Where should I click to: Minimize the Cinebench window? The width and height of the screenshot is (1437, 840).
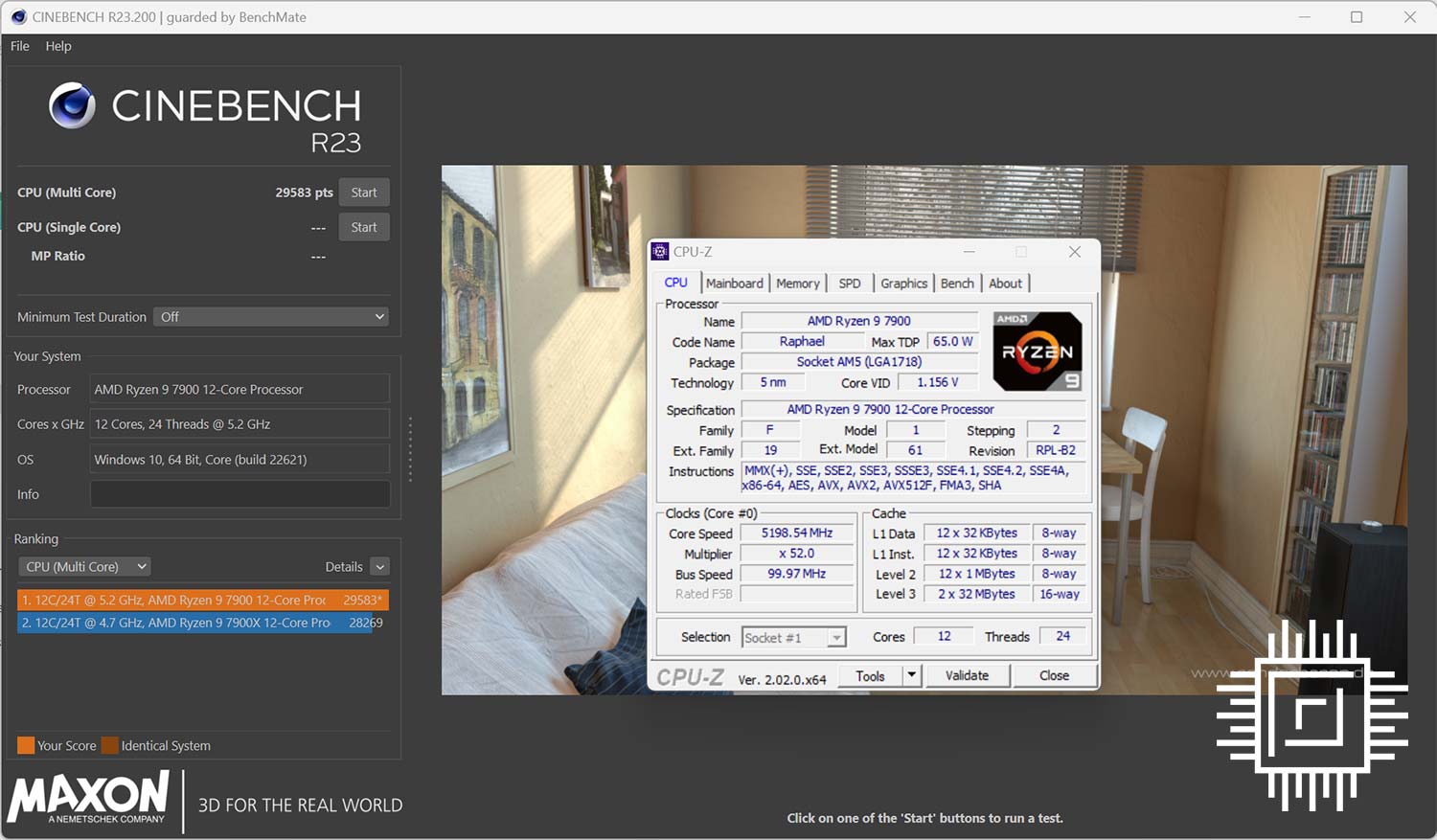[x=1304, y=17]
